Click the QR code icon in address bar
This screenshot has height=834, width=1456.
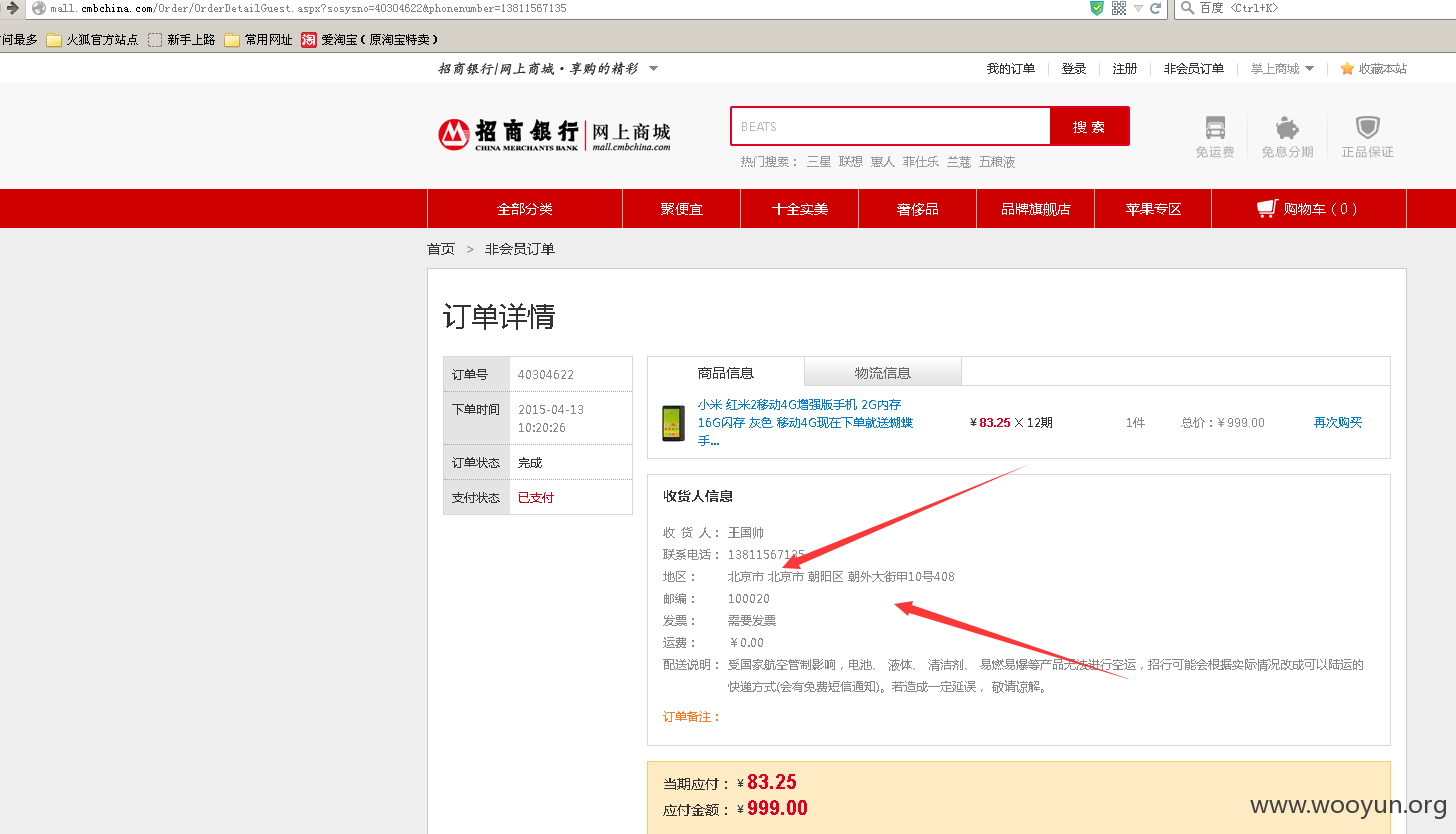(1119, 8)
